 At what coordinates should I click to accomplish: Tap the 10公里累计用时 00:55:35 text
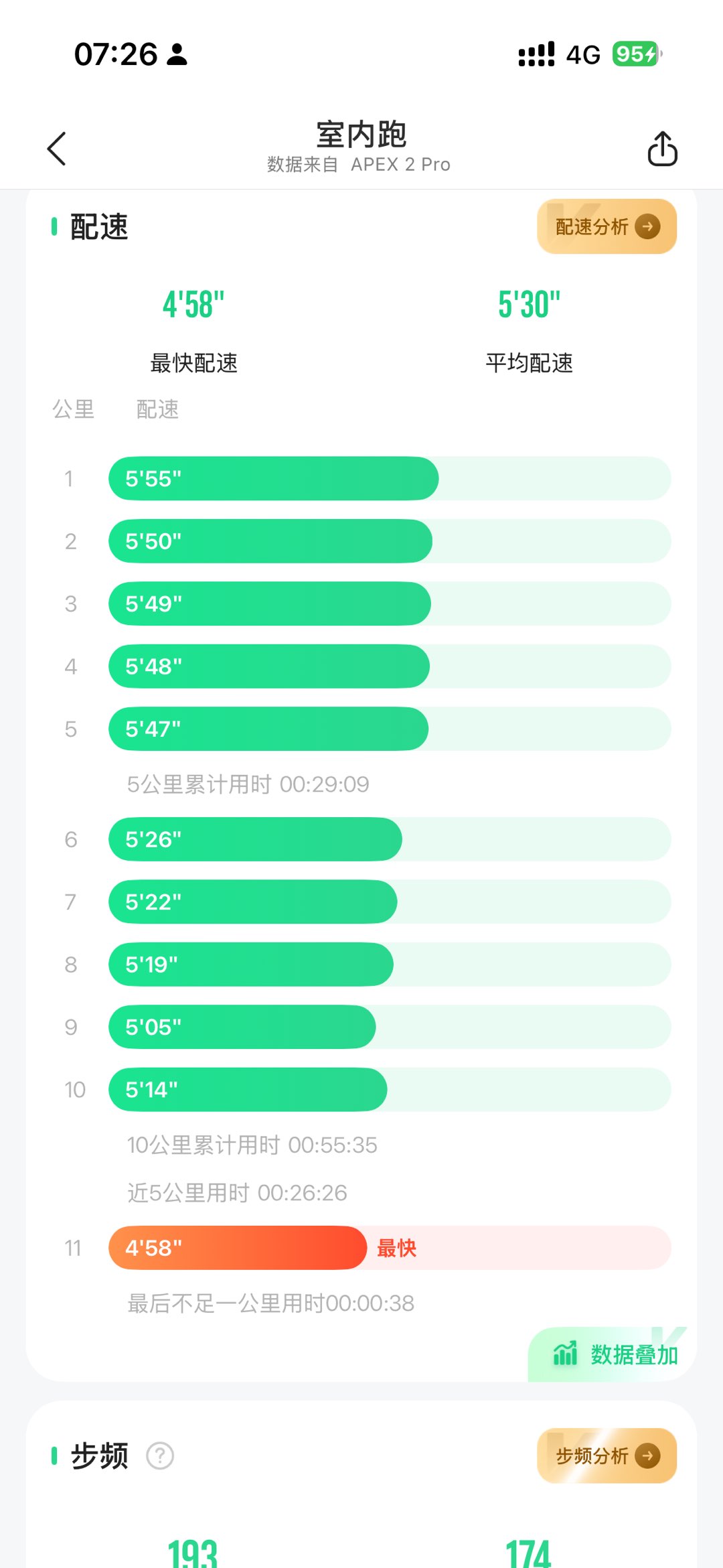[x=252, y=1145]
